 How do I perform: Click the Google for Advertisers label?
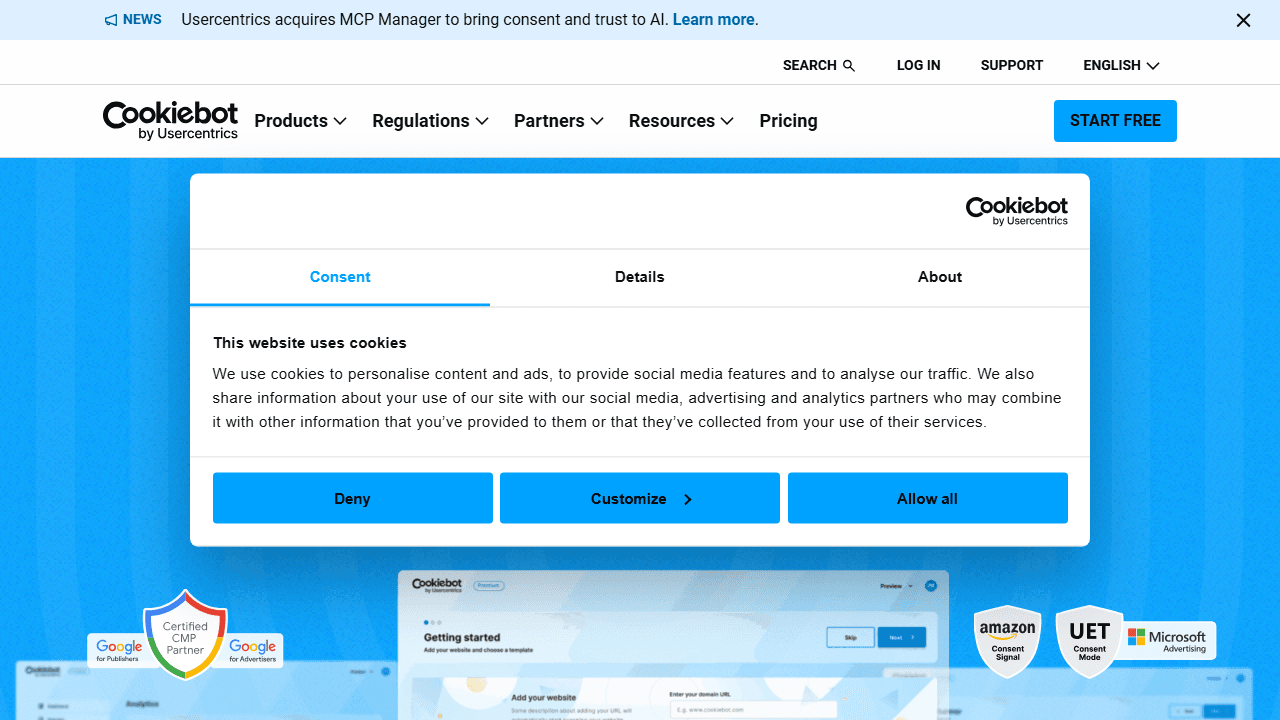point(252,650)
